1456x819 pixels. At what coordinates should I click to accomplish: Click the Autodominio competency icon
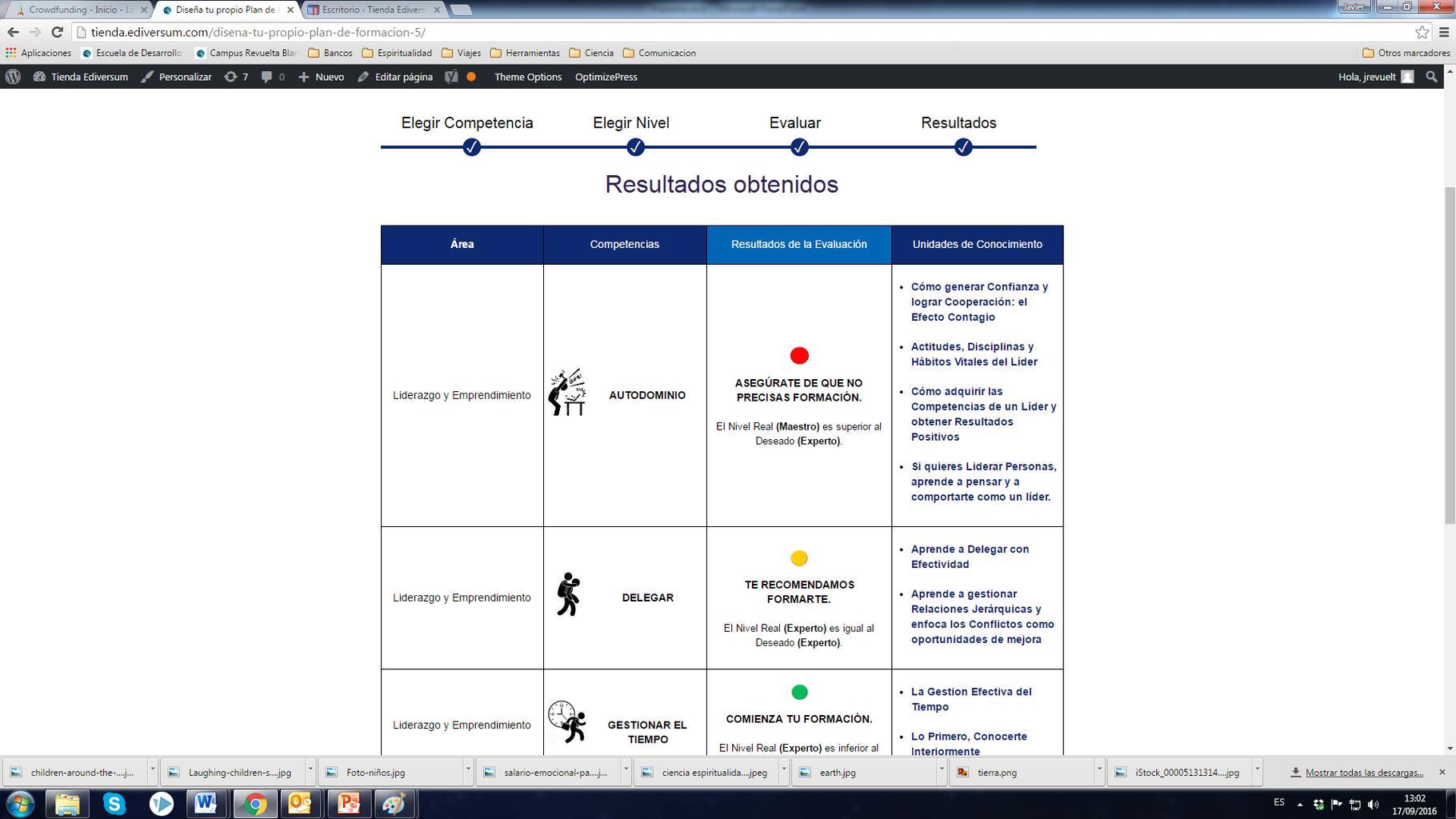coord(567,393)
